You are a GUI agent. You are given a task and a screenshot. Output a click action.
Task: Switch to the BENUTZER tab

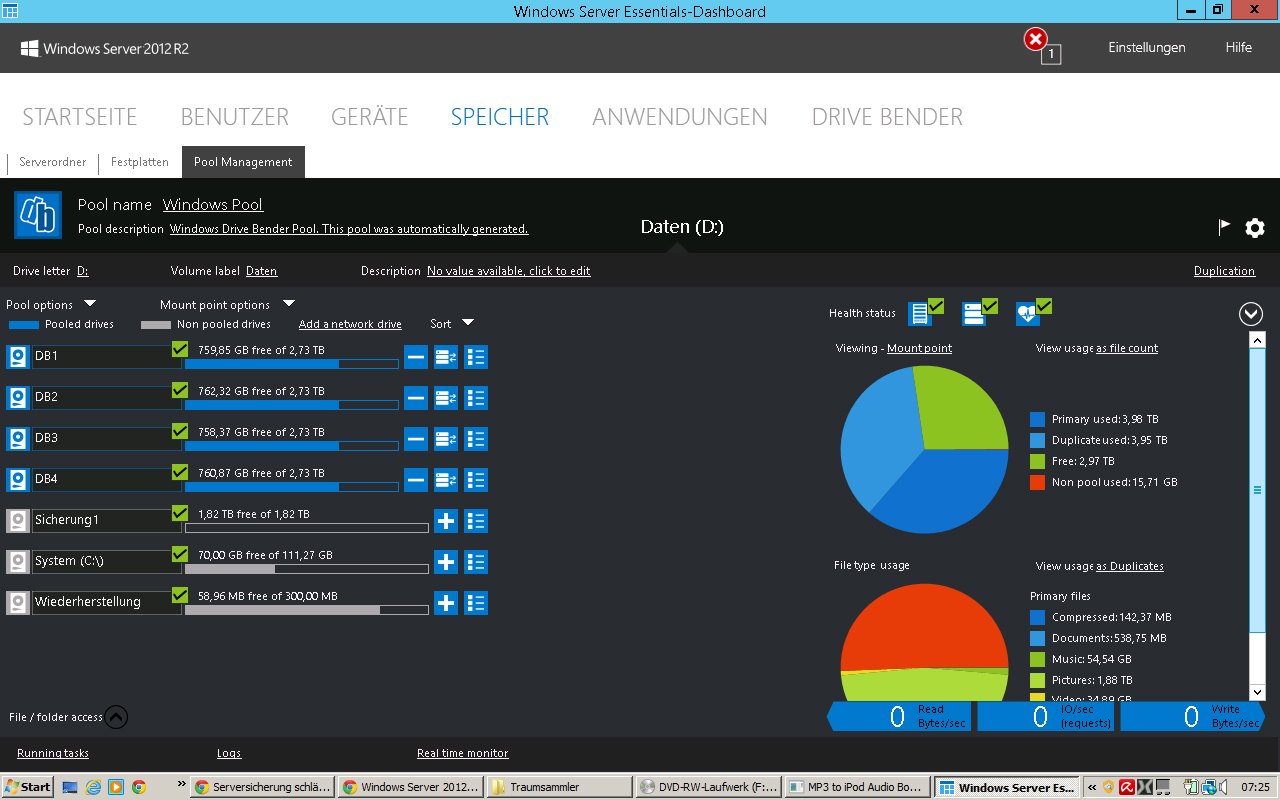[235, 117]
